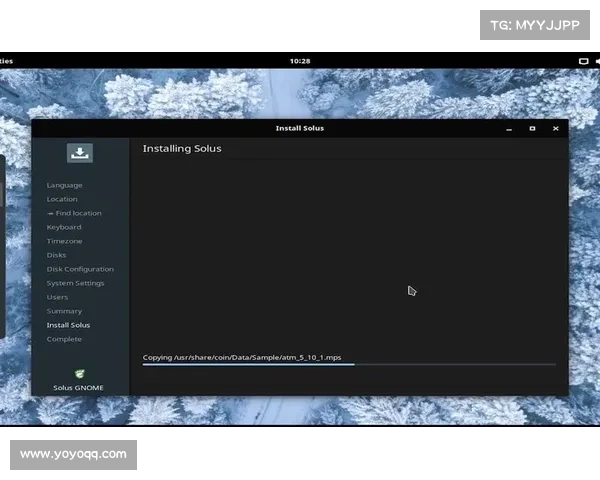
Task: Jump to the Users step
Action: 57,297
